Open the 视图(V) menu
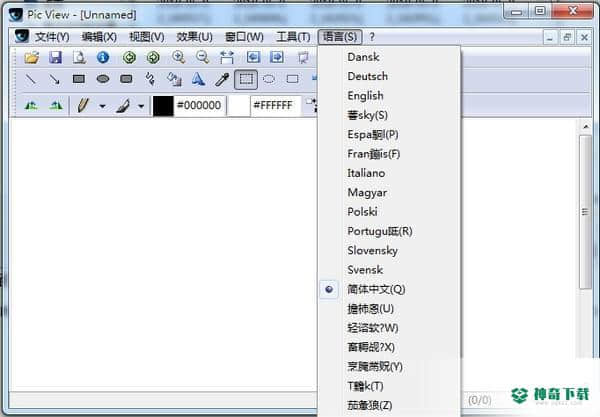Image resolution: width=600 pixels, height=417 pixels. point(147,37)
